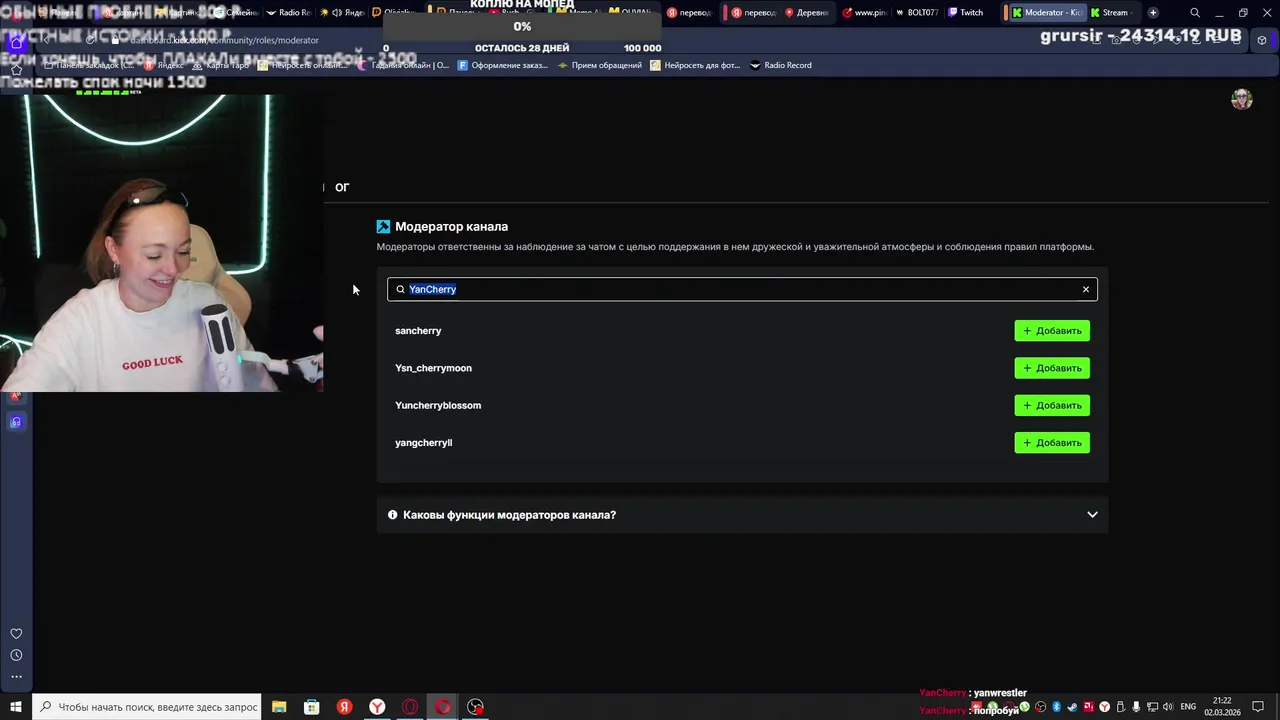
Task: Open a new browser tab with plus
Action: coord(1153,13)
